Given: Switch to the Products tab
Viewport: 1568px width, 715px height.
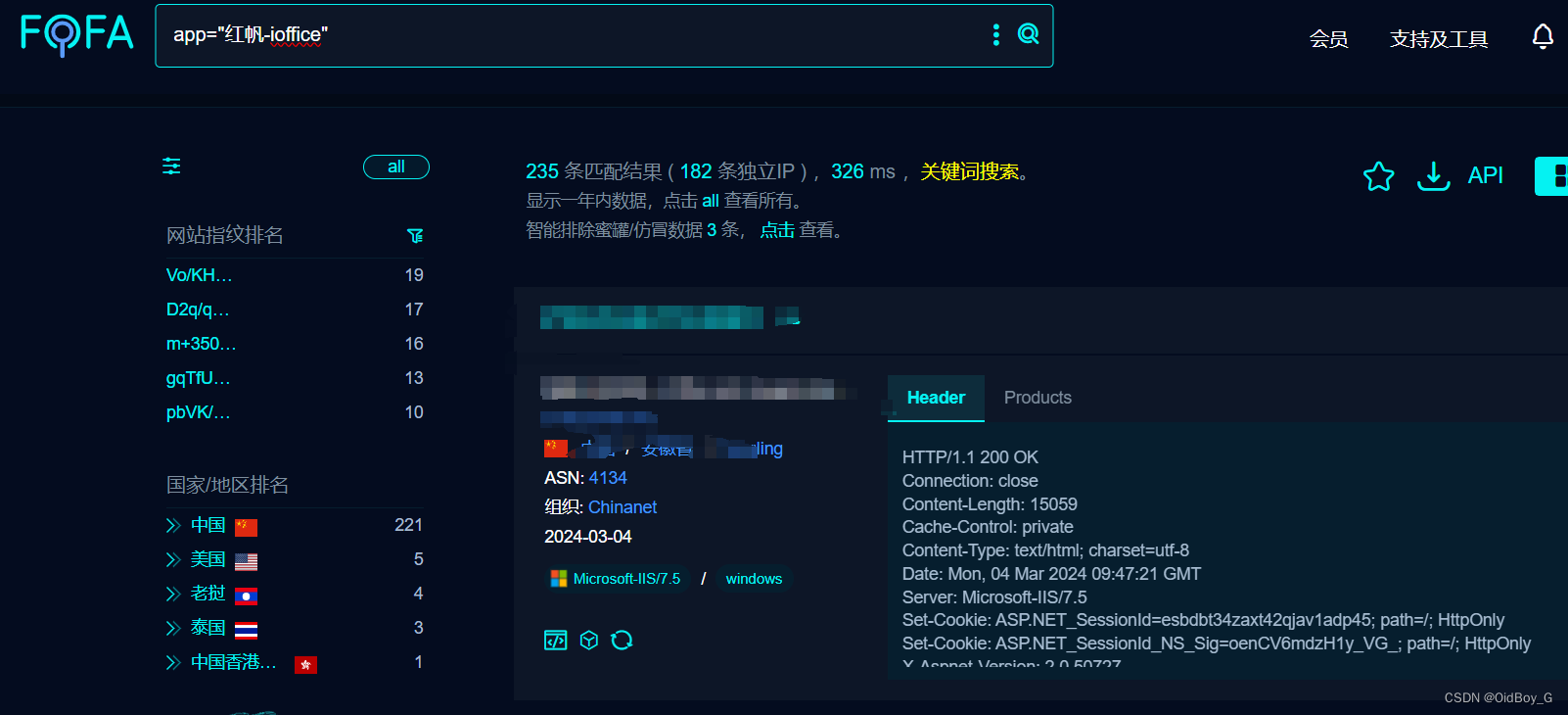Looking at the screenshot, I should [x=1038, y=398].
